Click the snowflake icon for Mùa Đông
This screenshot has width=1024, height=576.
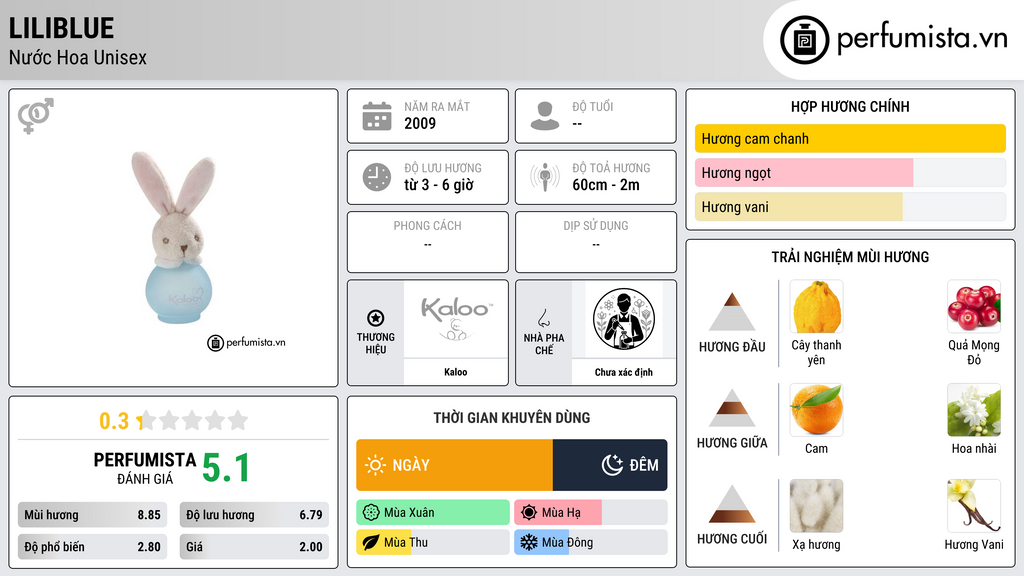click(529, 542)
